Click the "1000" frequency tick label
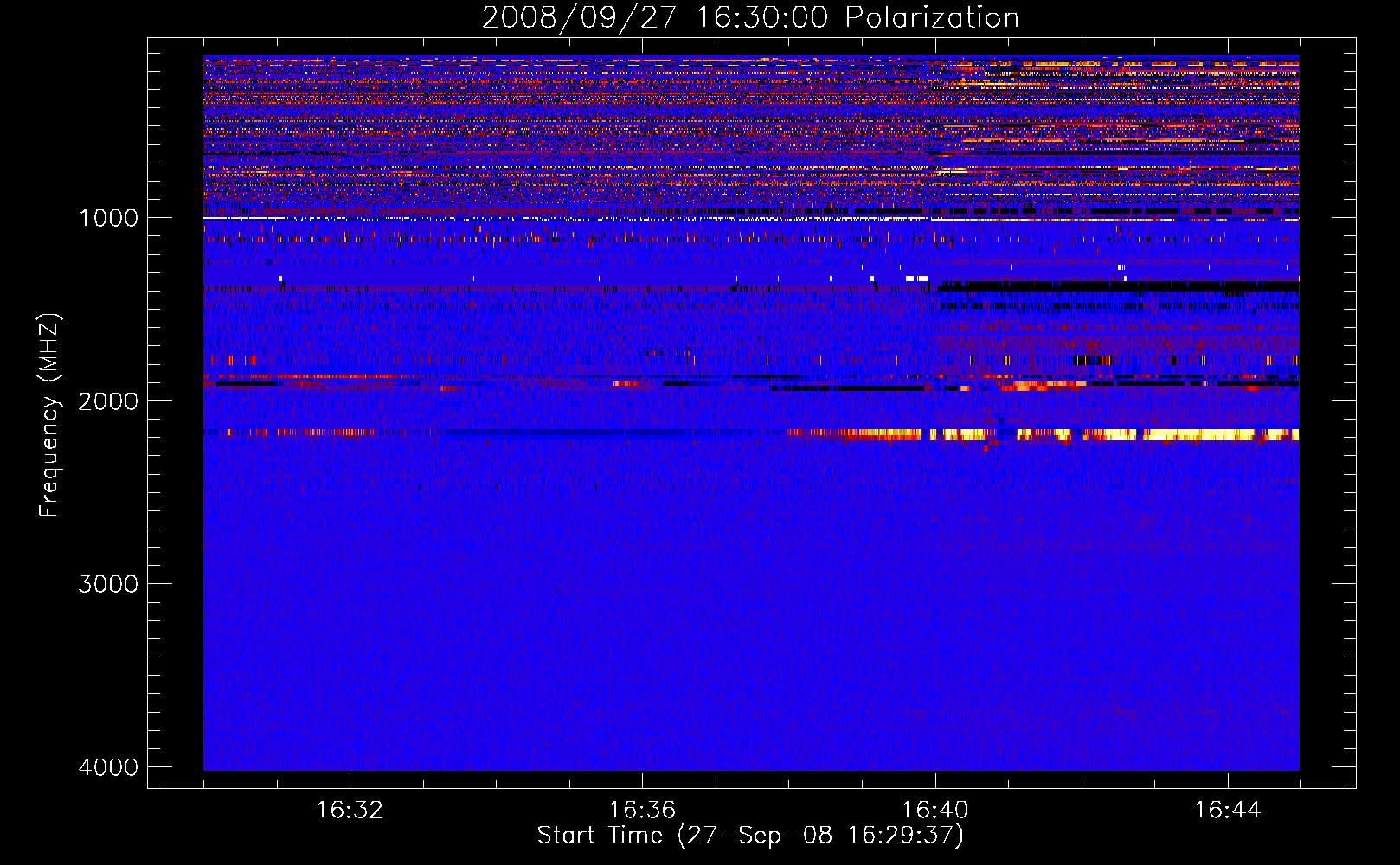 coord(108,218)
